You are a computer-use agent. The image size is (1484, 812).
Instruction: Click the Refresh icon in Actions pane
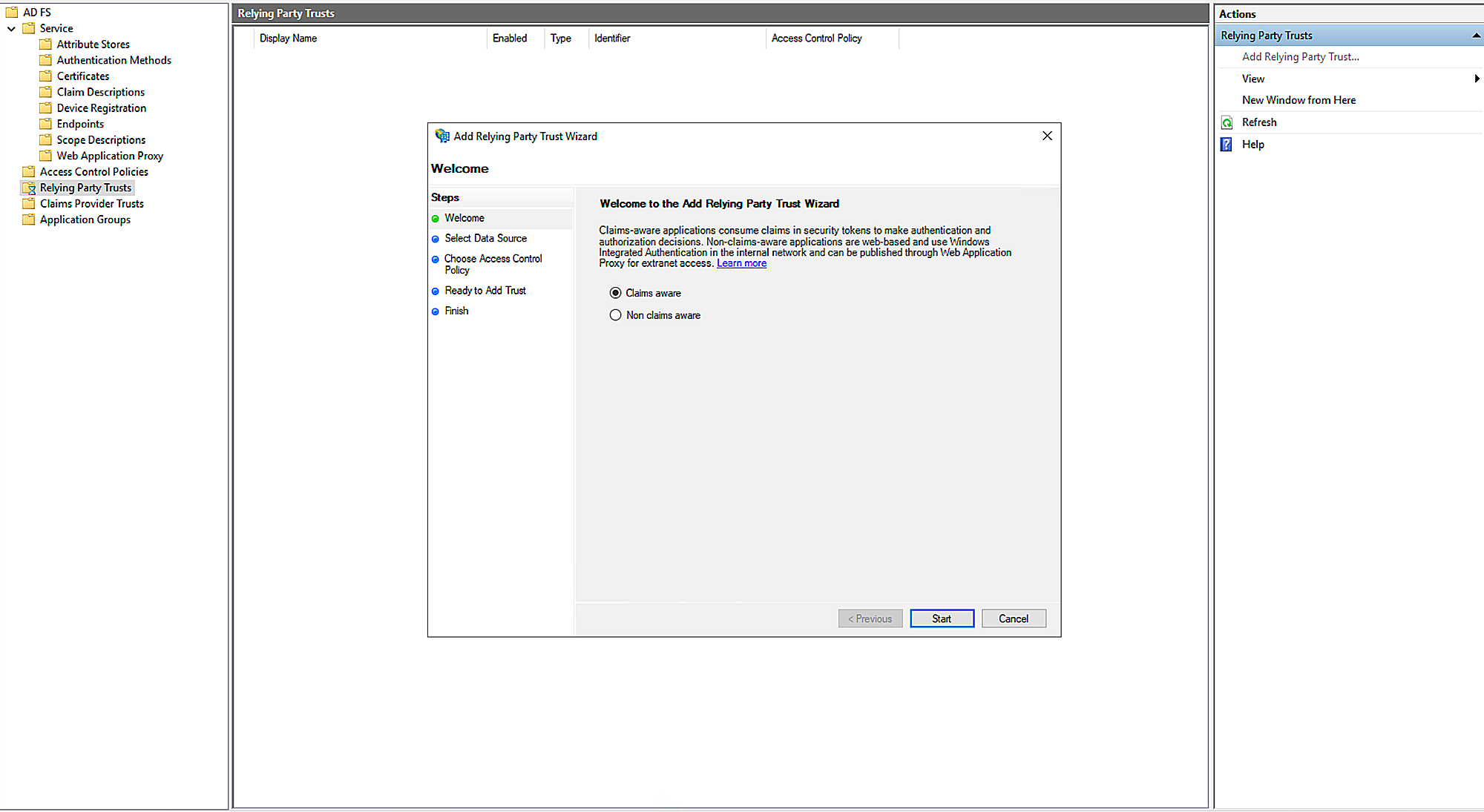click(x=1227, y=123)
